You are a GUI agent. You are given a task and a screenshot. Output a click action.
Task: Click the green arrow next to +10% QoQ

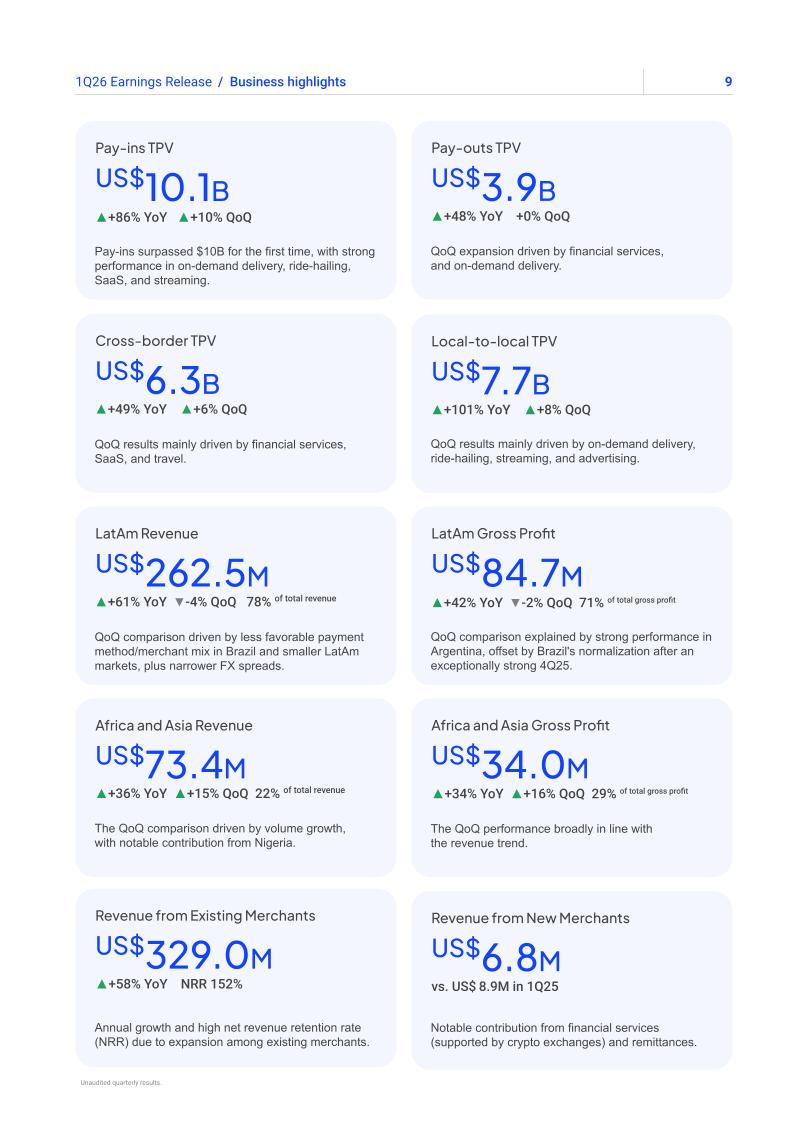(x=184, y=217)
